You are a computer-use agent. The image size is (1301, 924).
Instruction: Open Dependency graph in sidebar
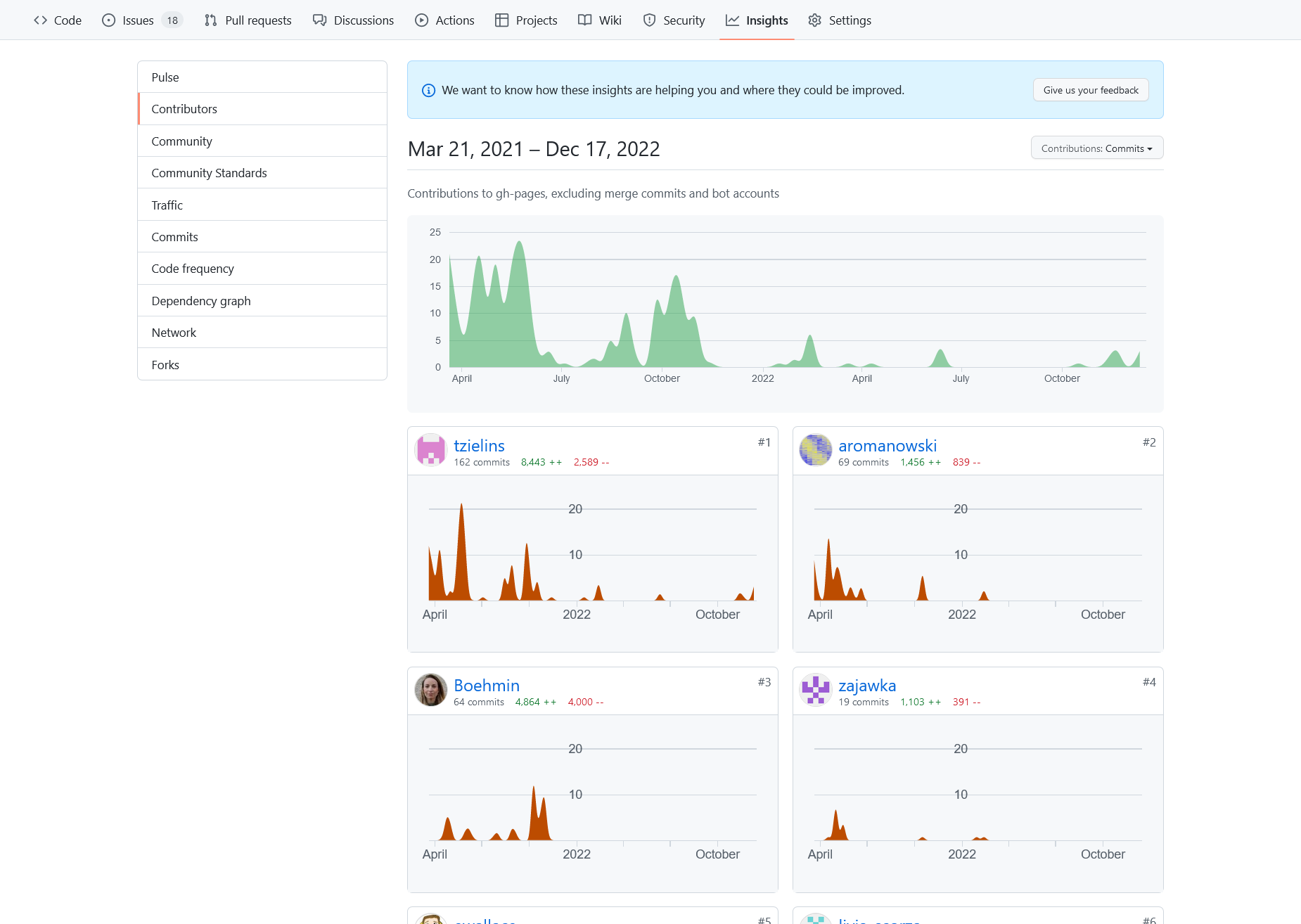(x=262, y=301)
